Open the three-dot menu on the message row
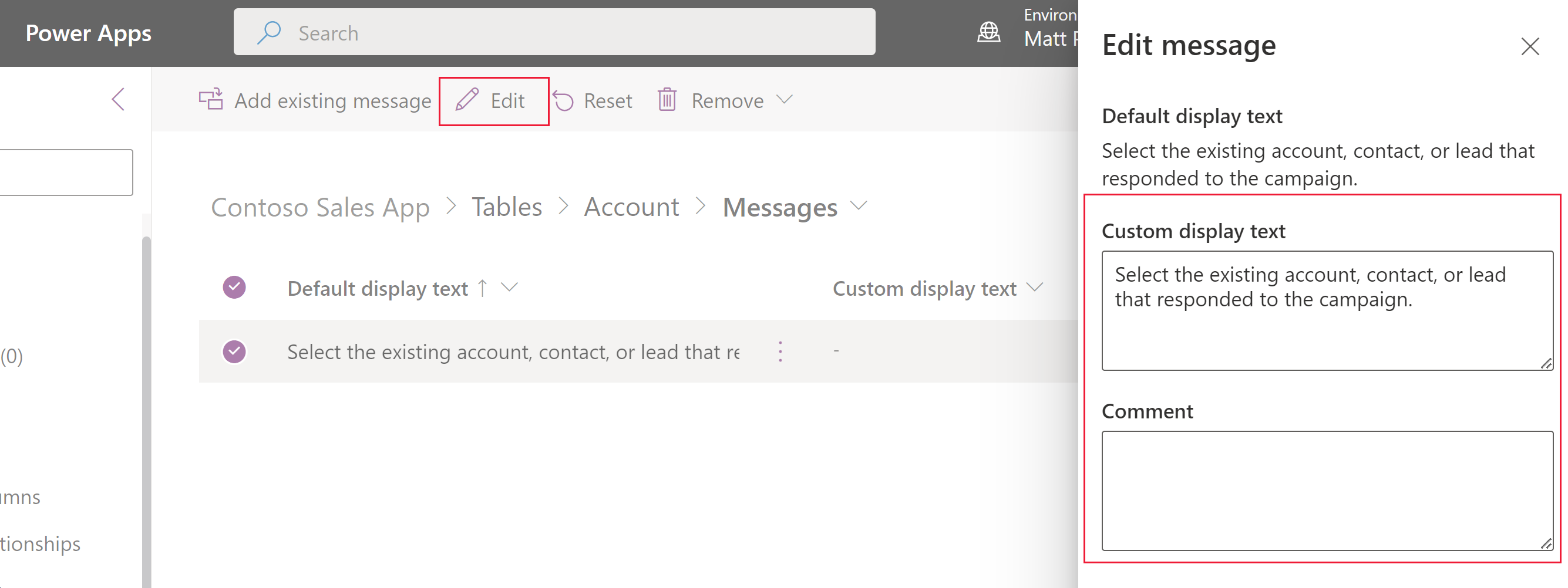Viewport: 1568px width, 588px height. pyautogui.click(x=780, y=352)
